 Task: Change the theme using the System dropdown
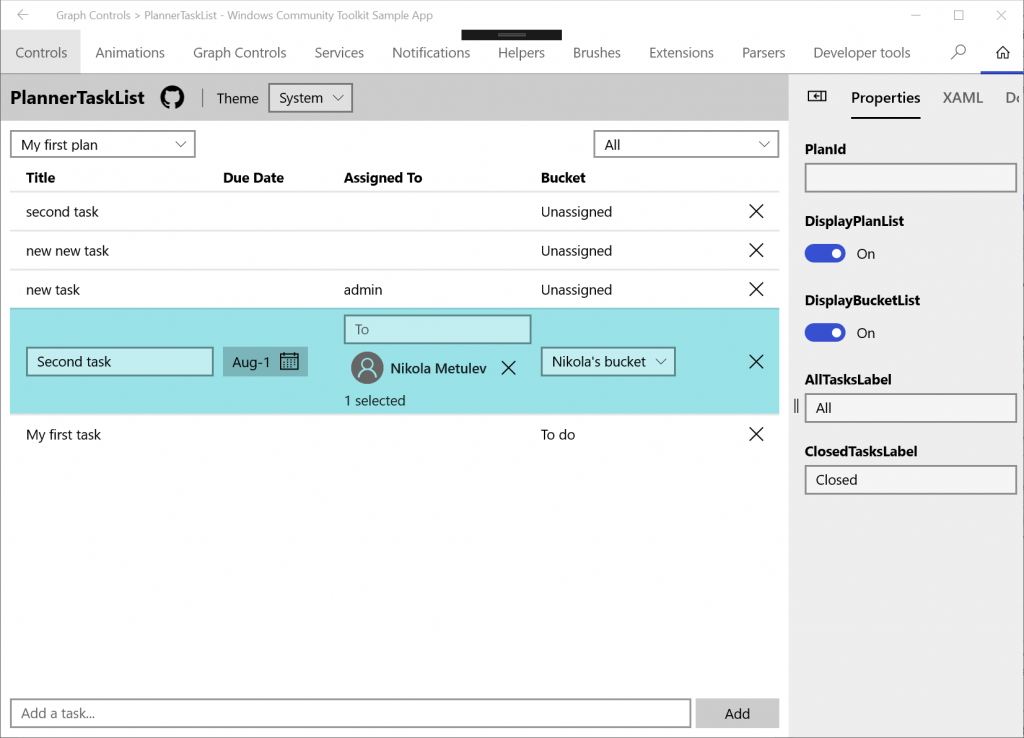click(x=310, y=98)
